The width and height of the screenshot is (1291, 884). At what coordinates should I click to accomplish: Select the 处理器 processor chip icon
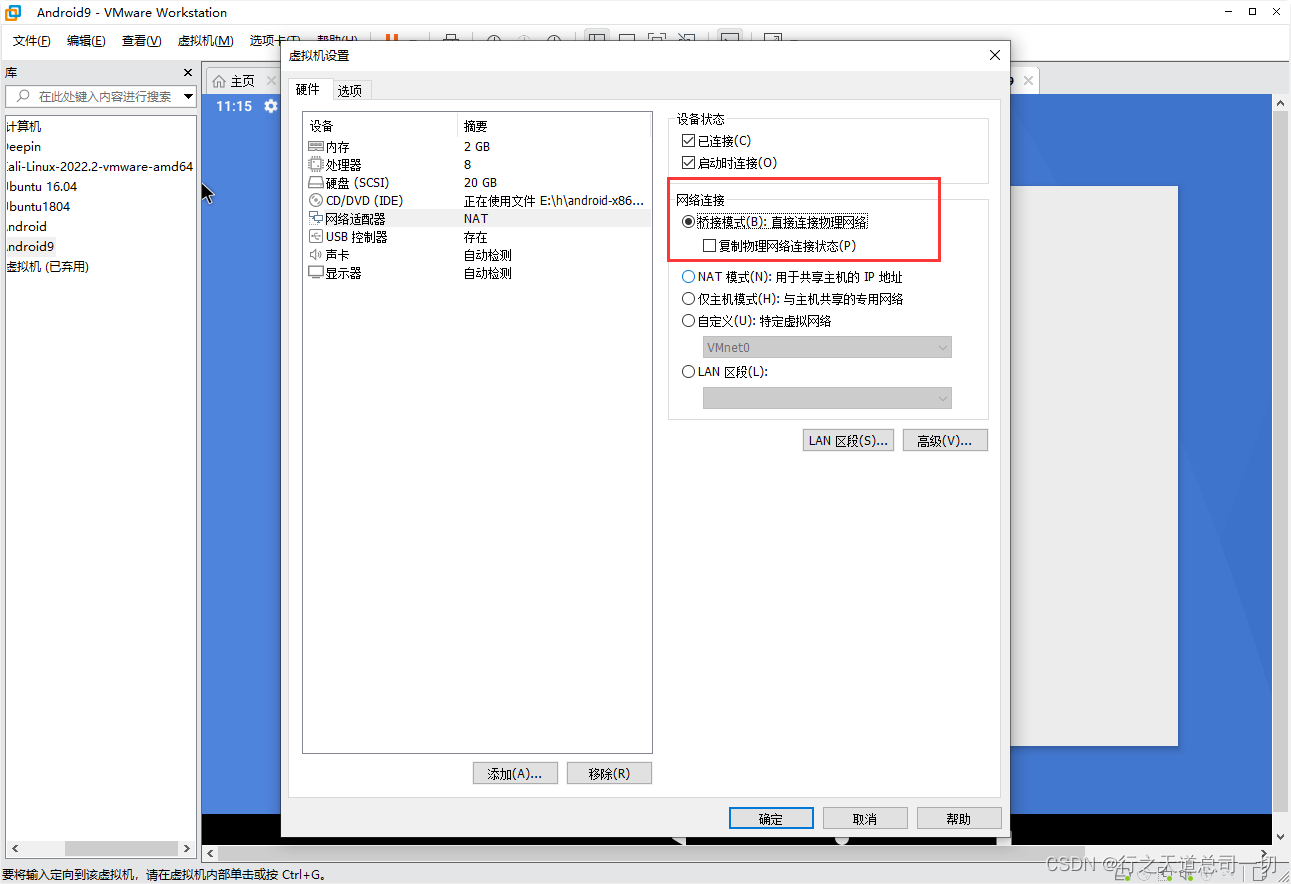coord(316,165)
